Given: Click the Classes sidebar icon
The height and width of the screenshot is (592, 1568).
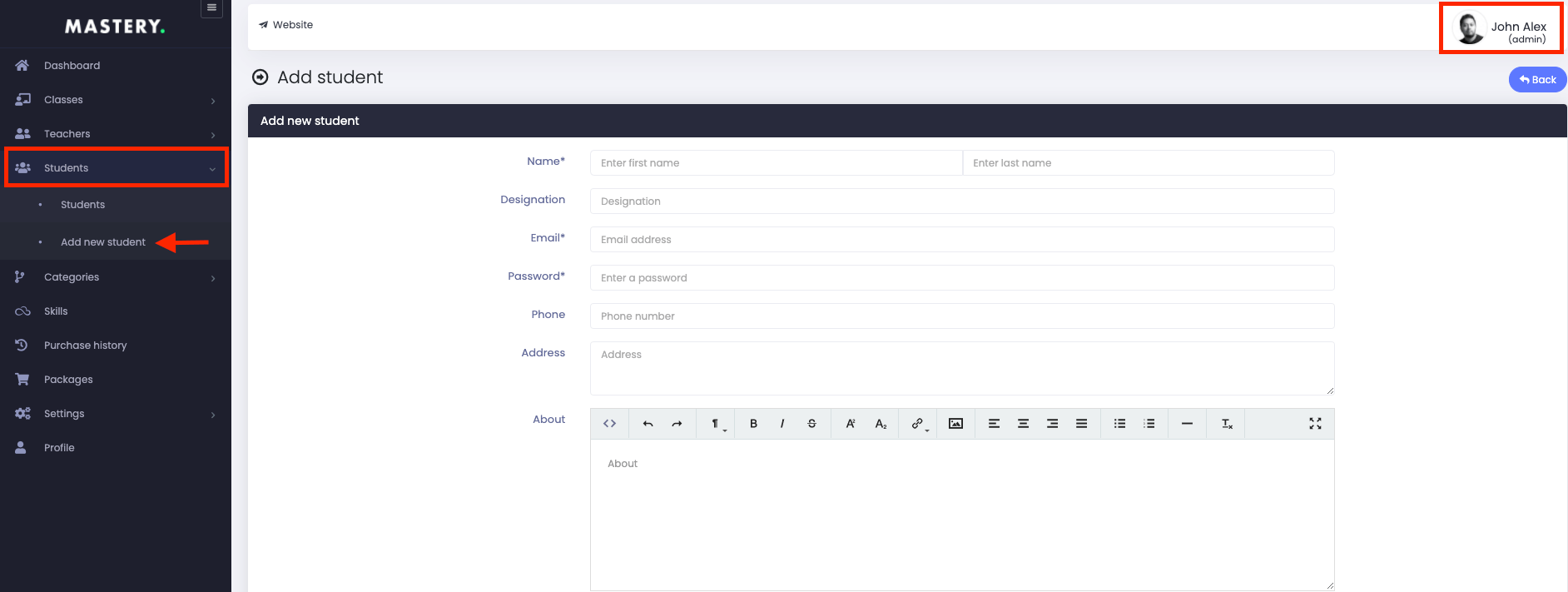Looking at the screenshot, I should point(22,99).
